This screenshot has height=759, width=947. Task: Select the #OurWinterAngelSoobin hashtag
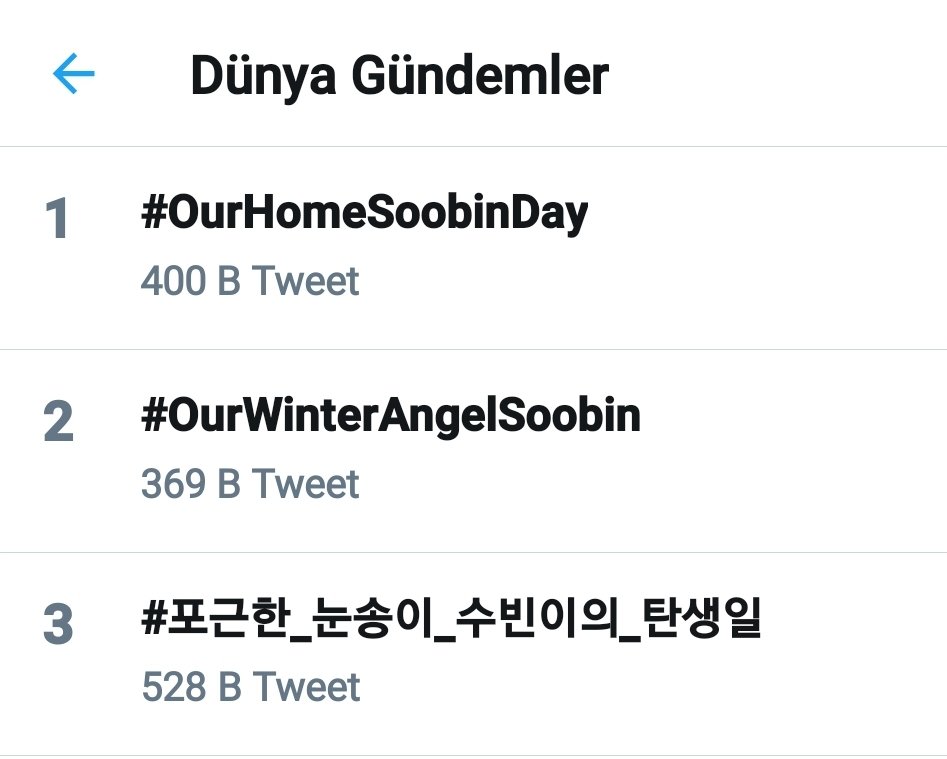click(390, 415)
